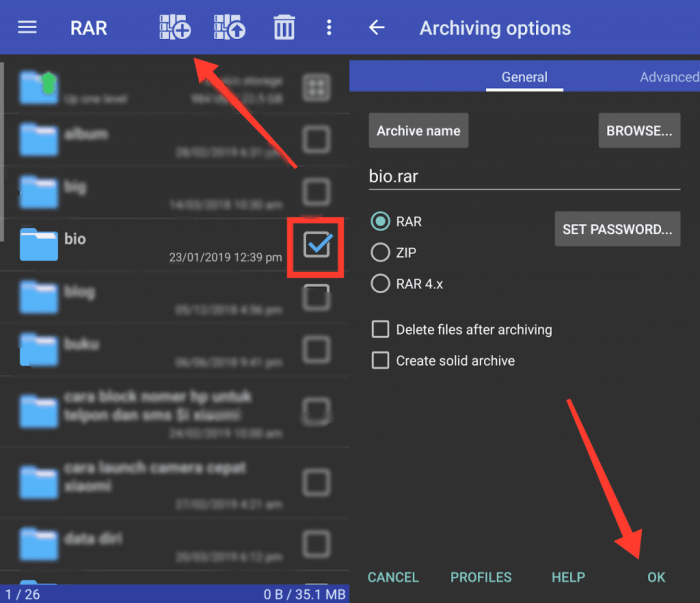The image size is (700, 603).
Task: Select the ZIP format radio button
Action: [380, 253]
